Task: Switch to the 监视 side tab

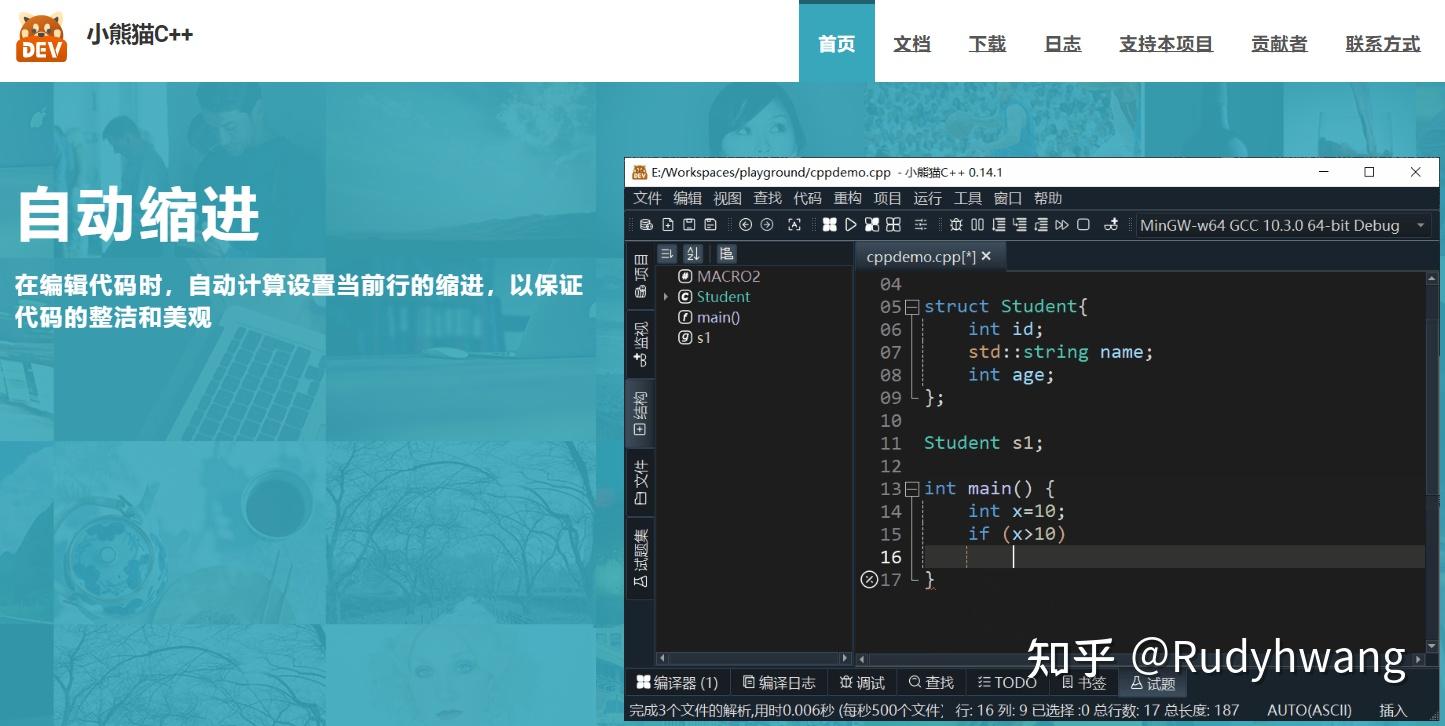Action: pos(640,344)
